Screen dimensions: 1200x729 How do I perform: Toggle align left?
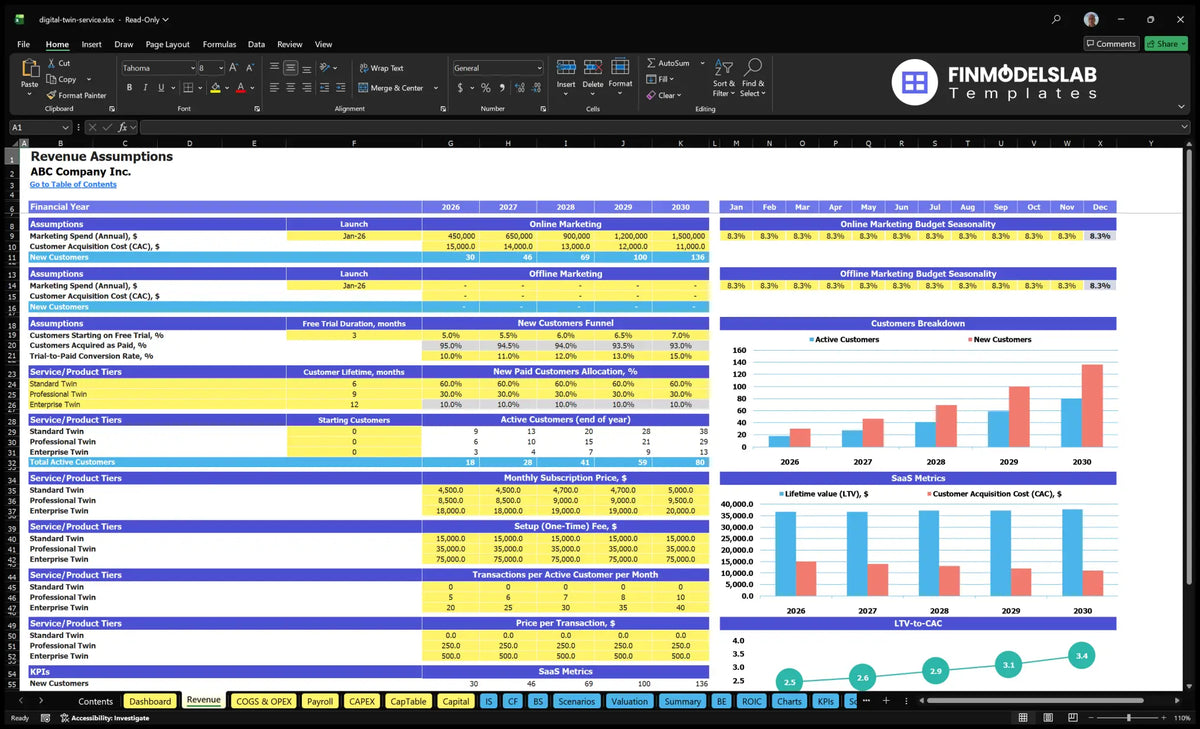pos(274,88)
